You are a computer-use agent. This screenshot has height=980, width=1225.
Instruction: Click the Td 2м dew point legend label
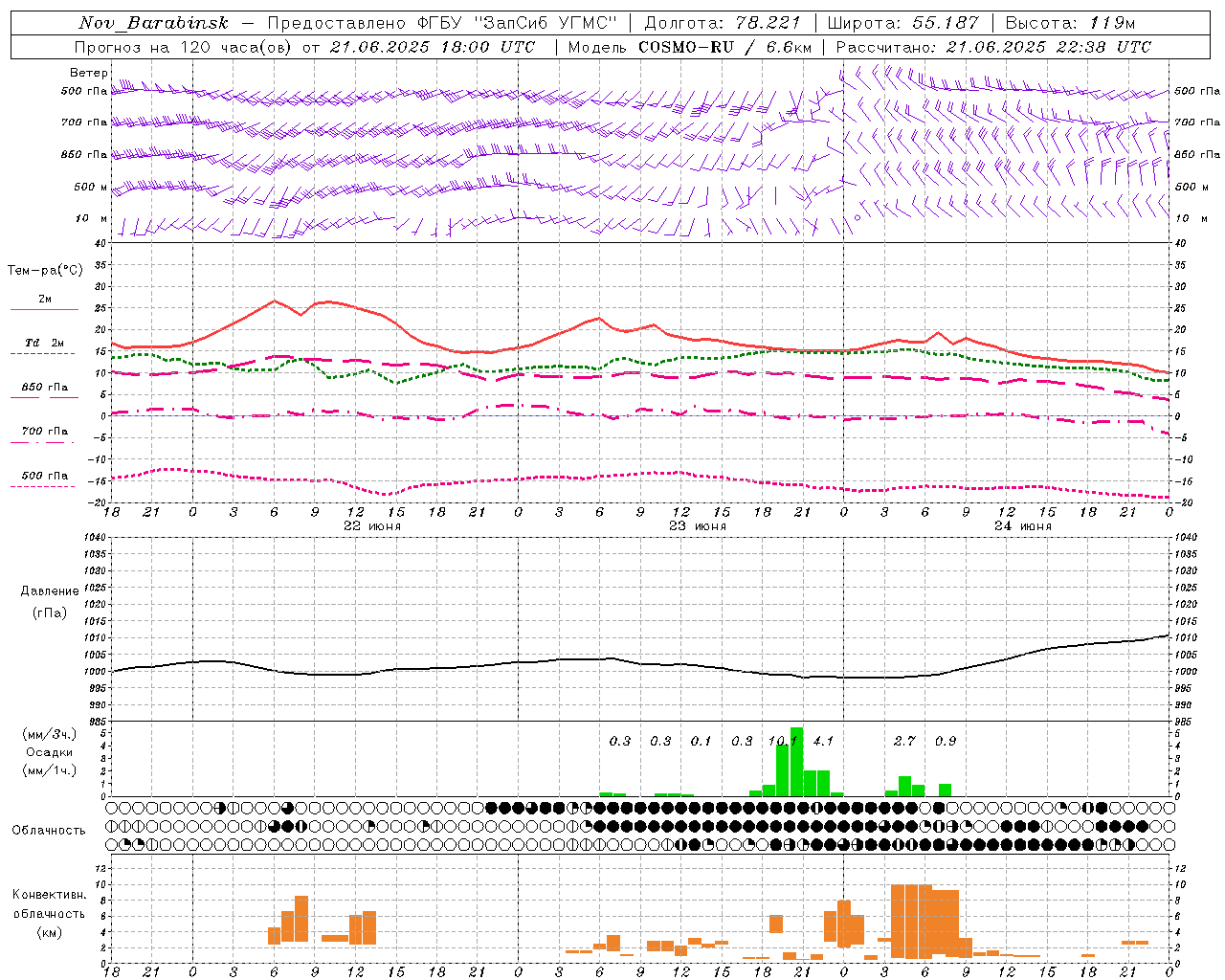pos(45,343)
